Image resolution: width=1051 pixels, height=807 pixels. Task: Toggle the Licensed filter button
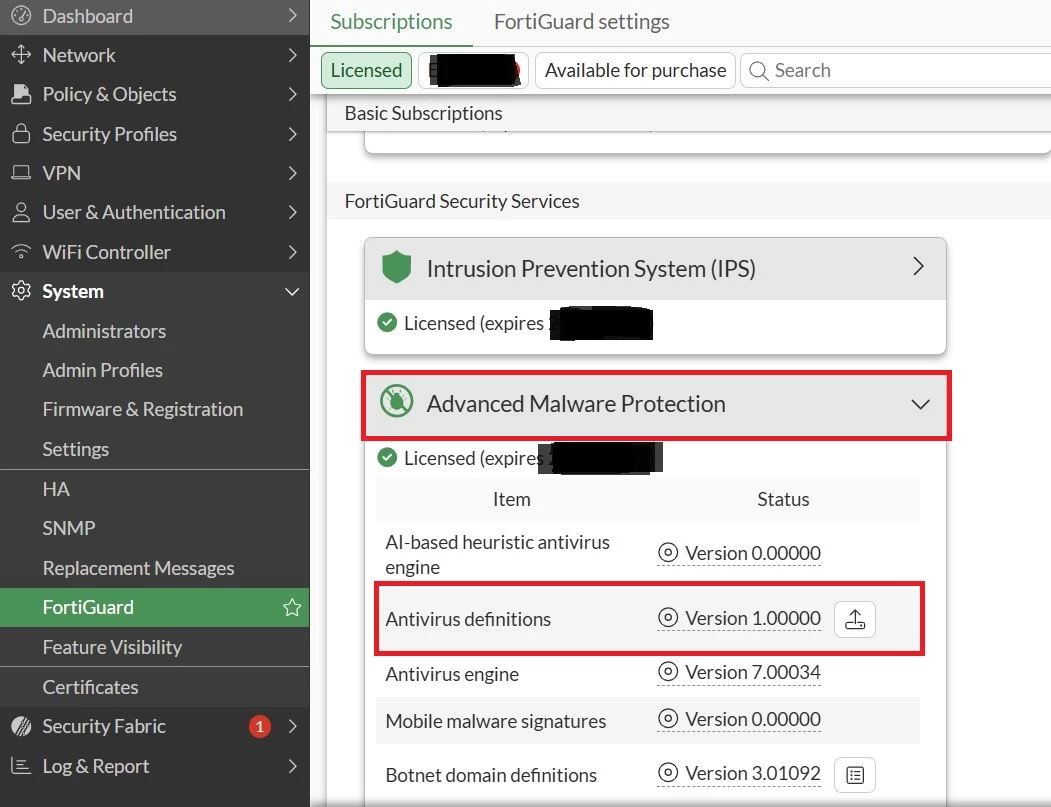click(366, 70)
